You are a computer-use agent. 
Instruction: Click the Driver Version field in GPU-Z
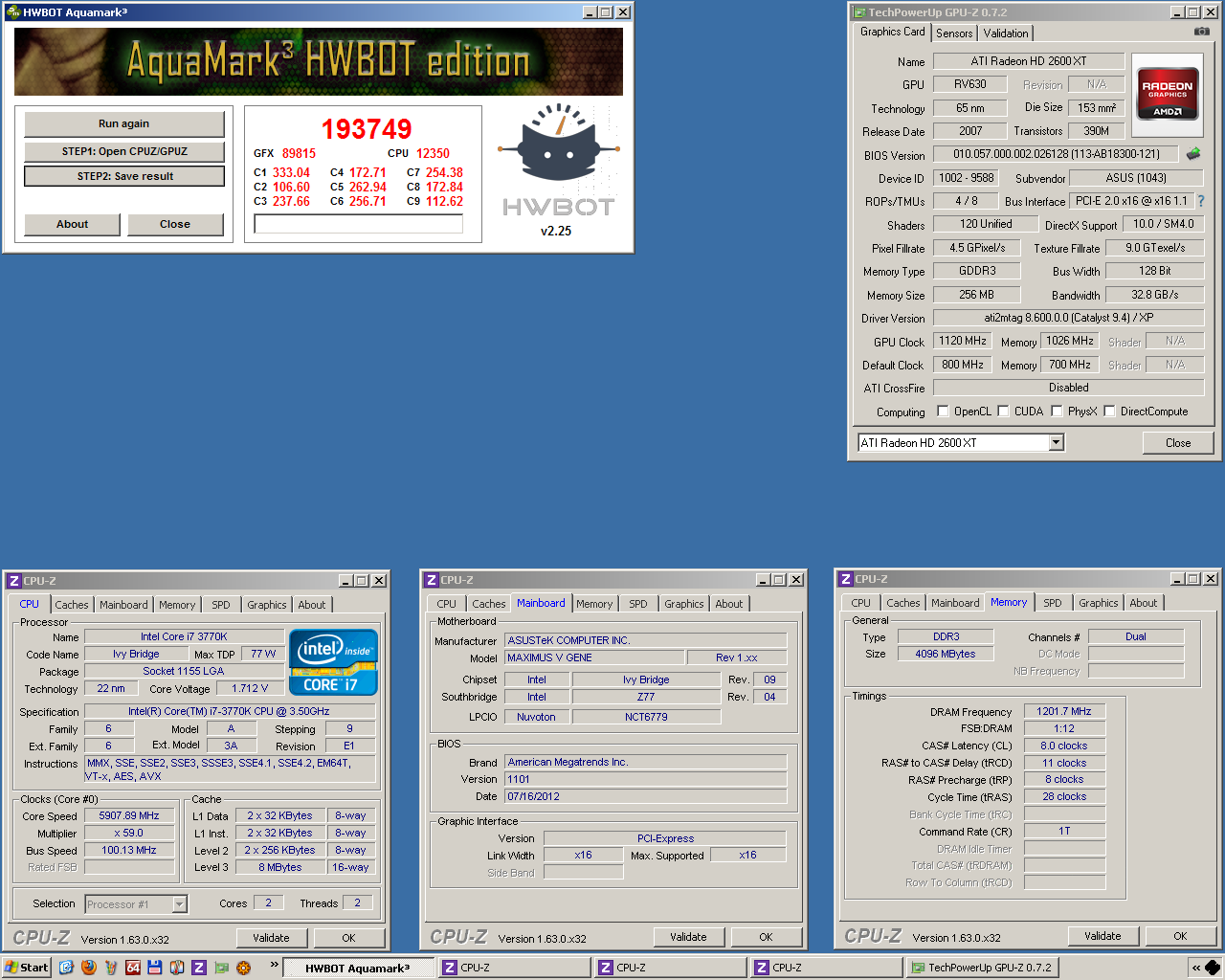click(1068, 318)
